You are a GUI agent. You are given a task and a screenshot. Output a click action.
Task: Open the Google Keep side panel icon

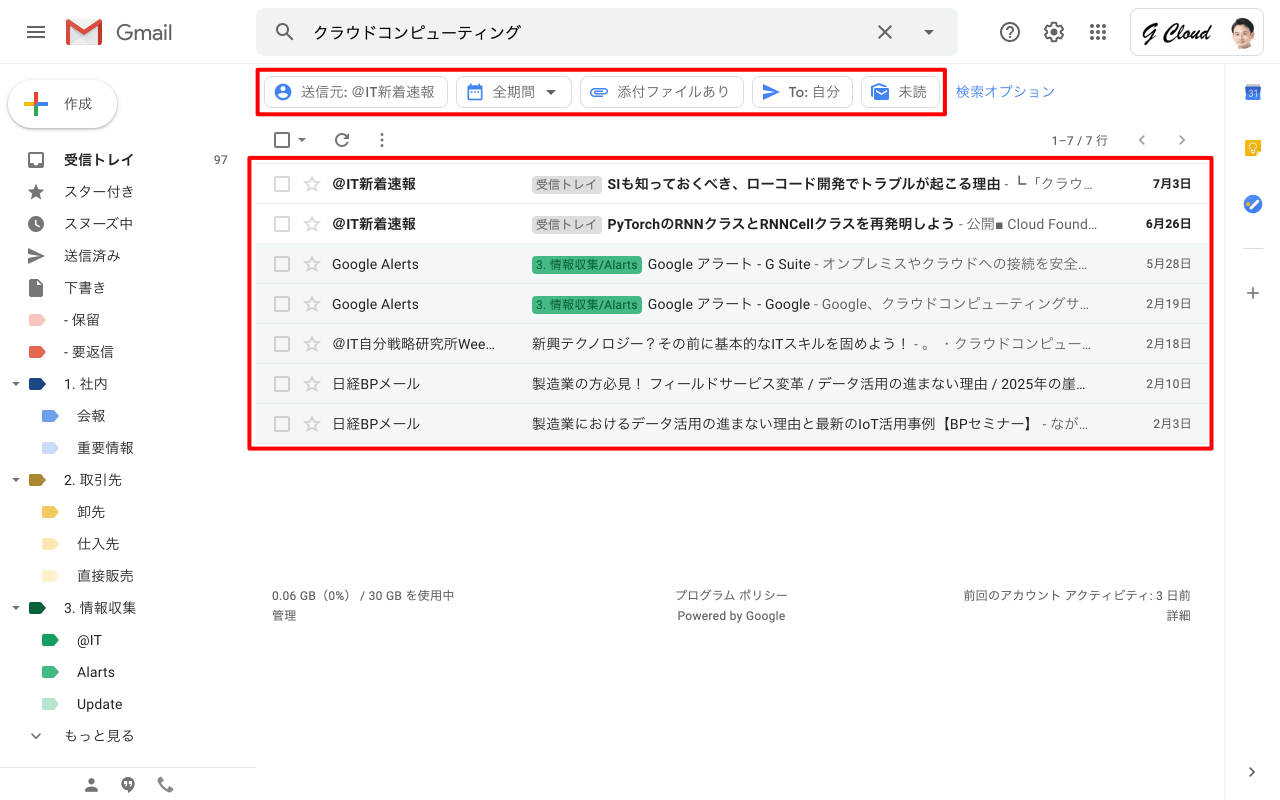tap(1252, 148)
